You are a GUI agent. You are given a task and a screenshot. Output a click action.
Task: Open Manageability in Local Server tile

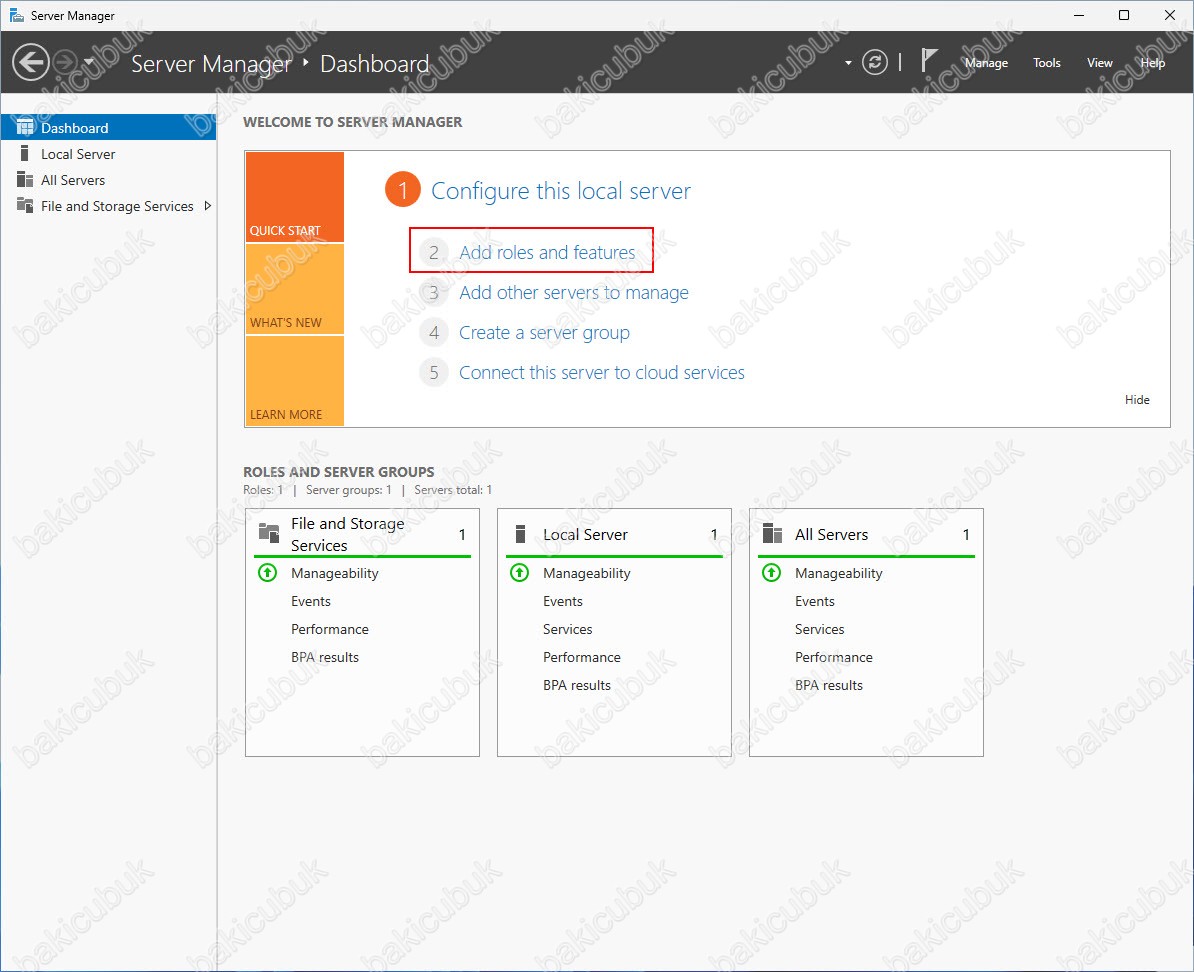pyautogui.click(x=586, y=574)
